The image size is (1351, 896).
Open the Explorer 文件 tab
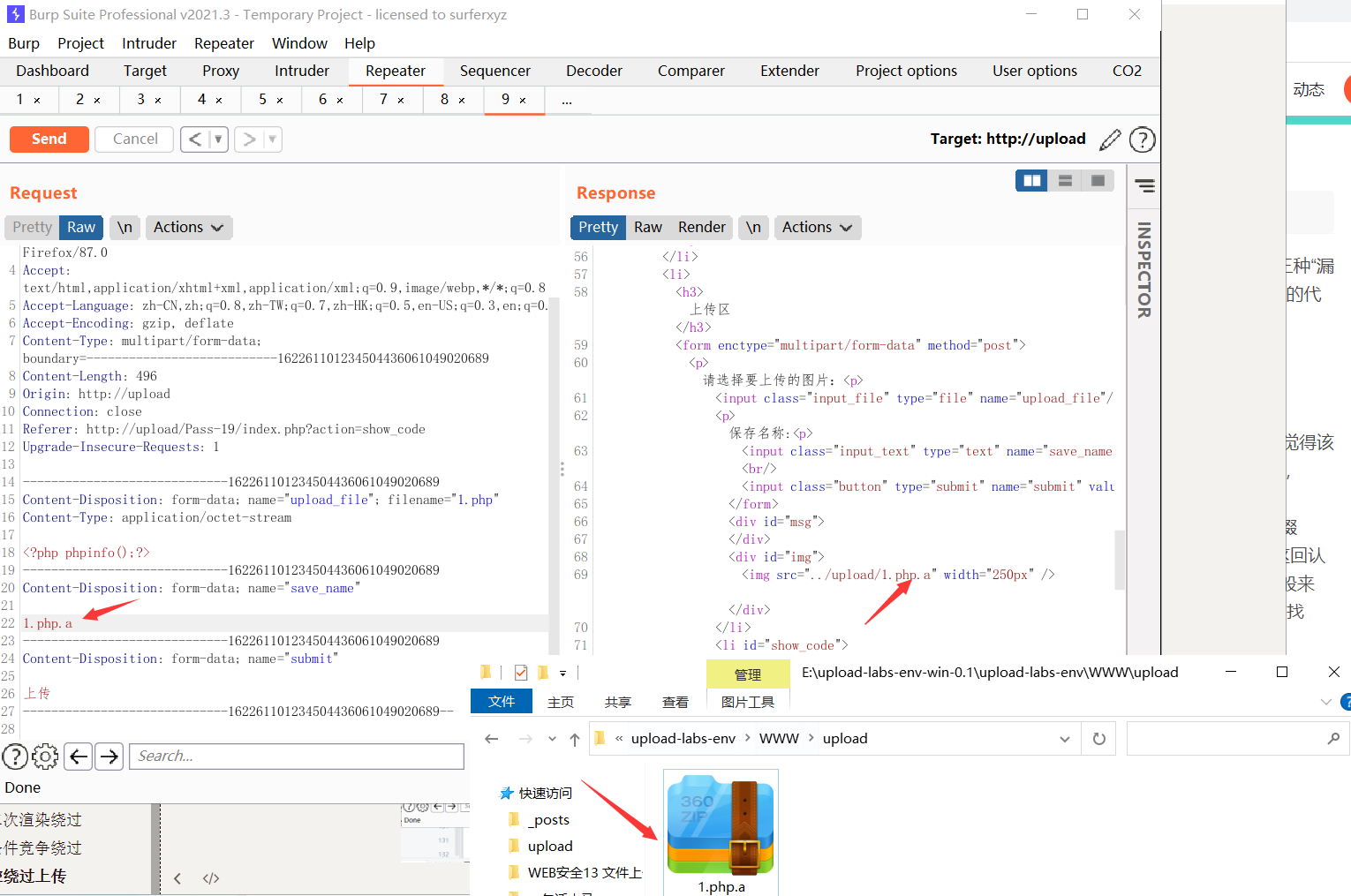(502, 701)
